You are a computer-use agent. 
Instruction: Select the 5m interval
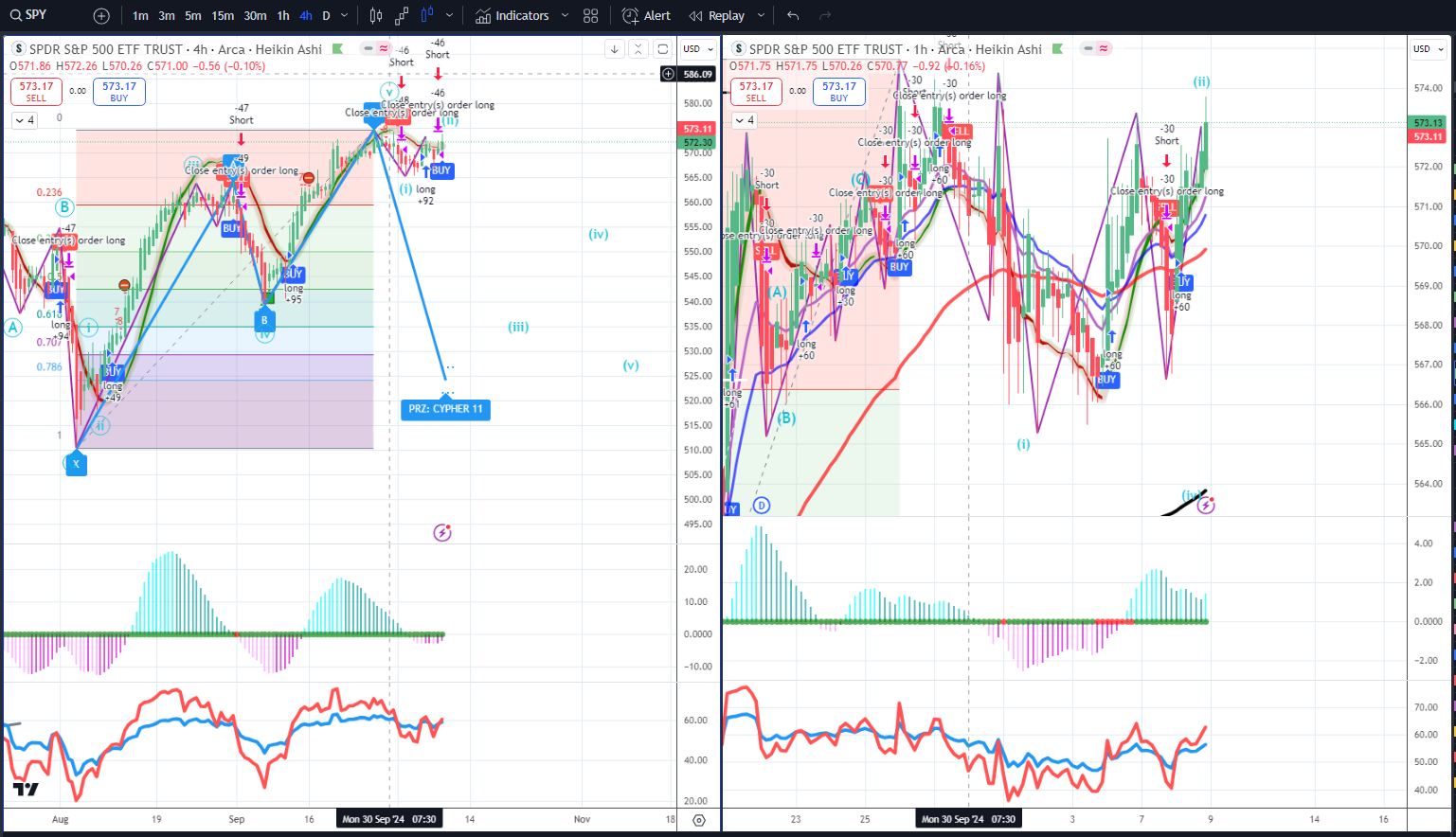pos(193,16)
